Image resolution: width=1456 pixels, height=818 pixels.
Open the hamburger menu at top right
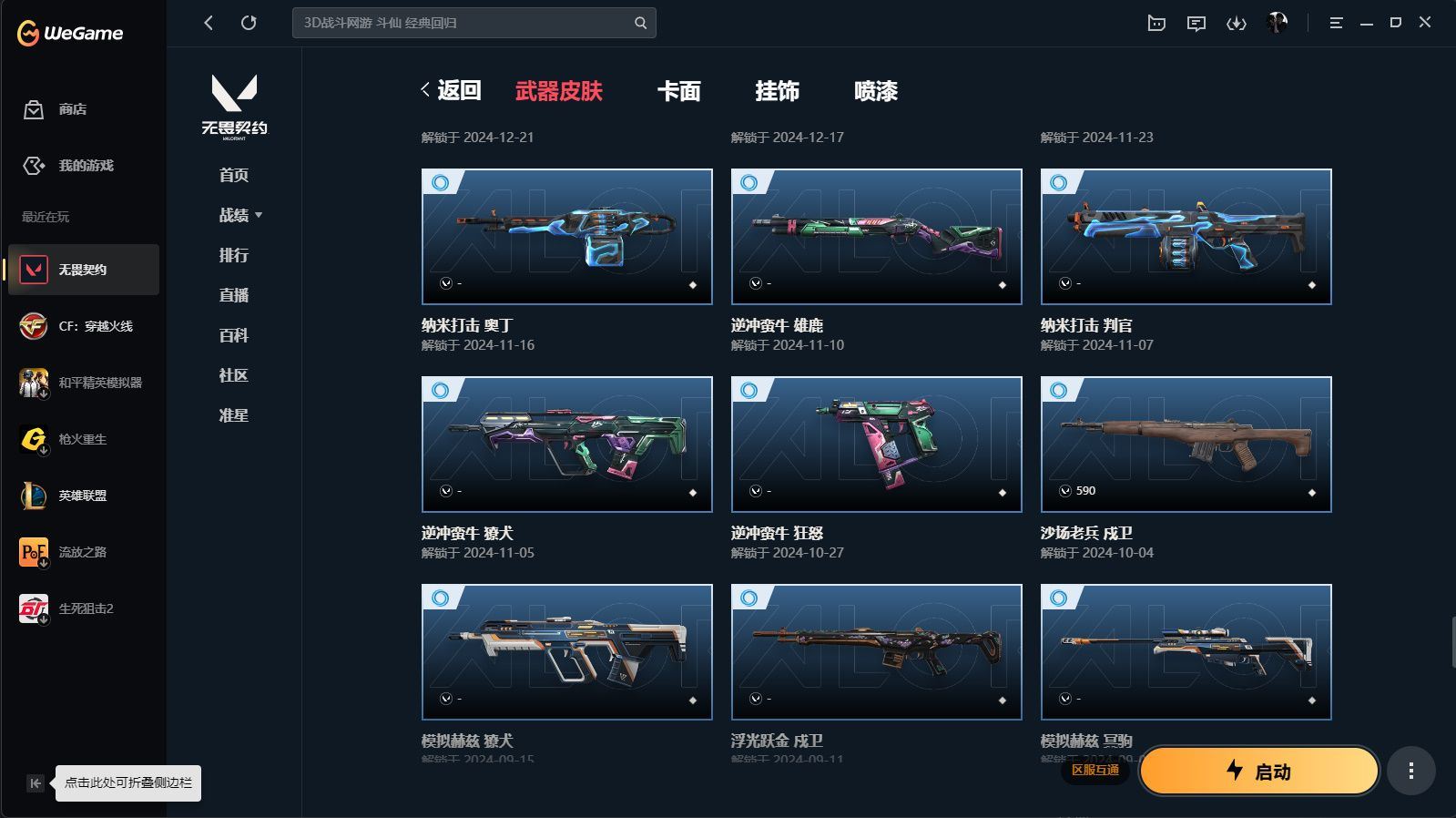coord(1336,23)
